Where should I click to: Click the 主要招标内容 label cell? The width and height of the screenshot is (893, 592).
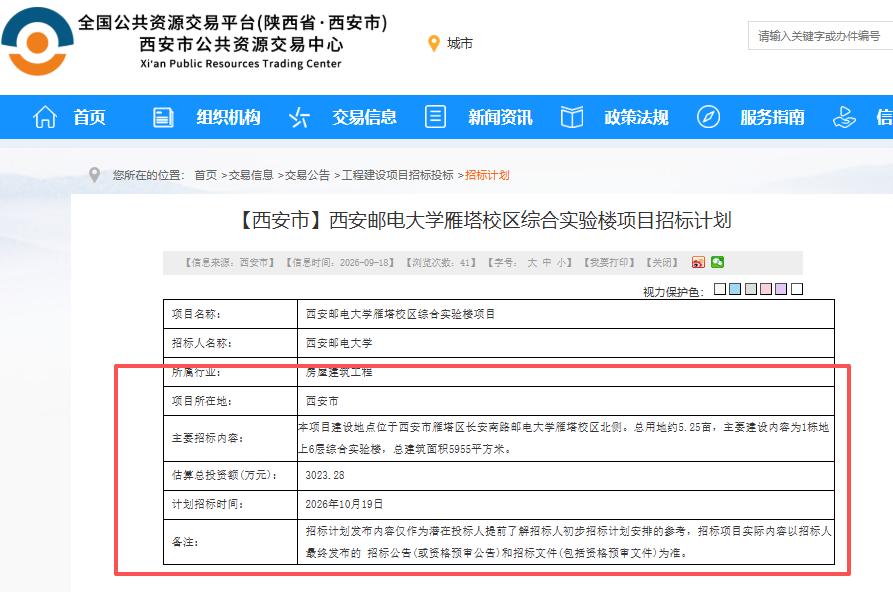point(230,438)
